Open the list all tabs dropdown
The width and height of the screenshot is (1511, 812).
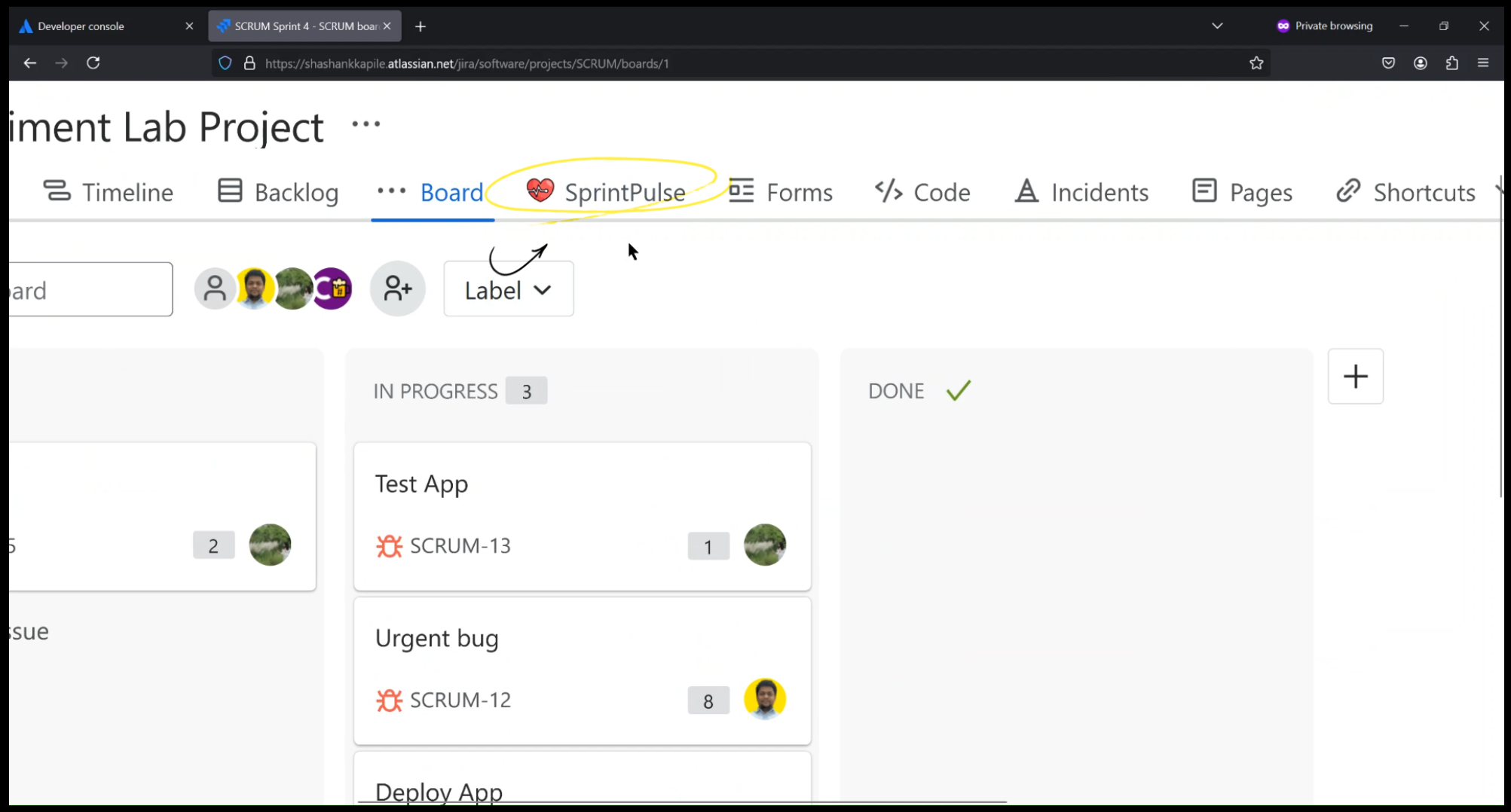click(1217, 26)
